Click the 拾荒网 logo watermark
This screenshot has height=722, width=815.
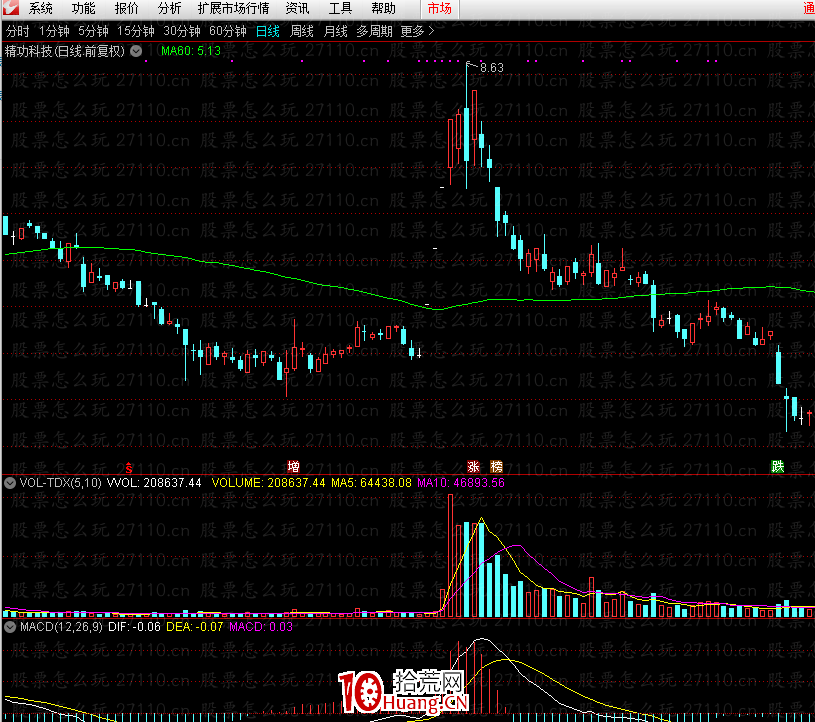tap(405, 690)
